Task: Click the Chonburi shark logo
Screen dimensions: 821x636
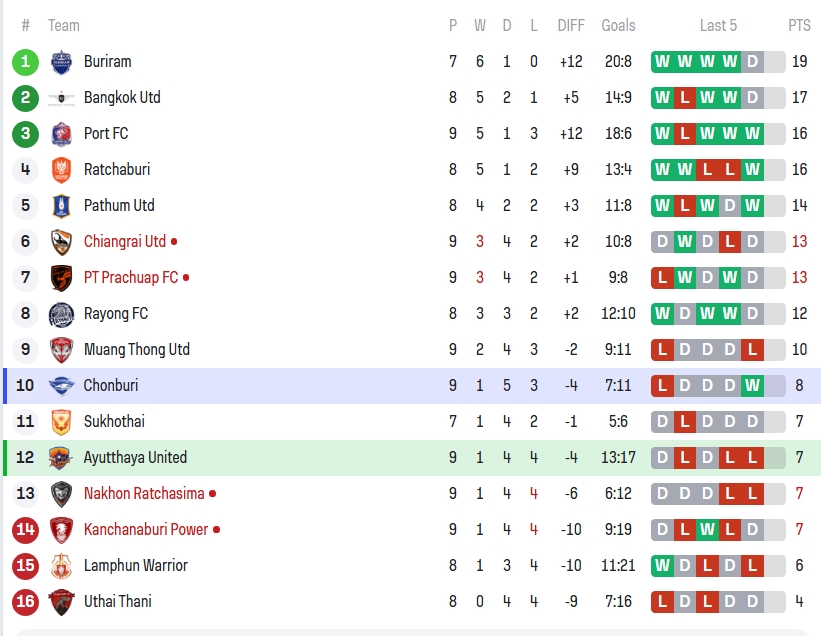Action: 61,386
